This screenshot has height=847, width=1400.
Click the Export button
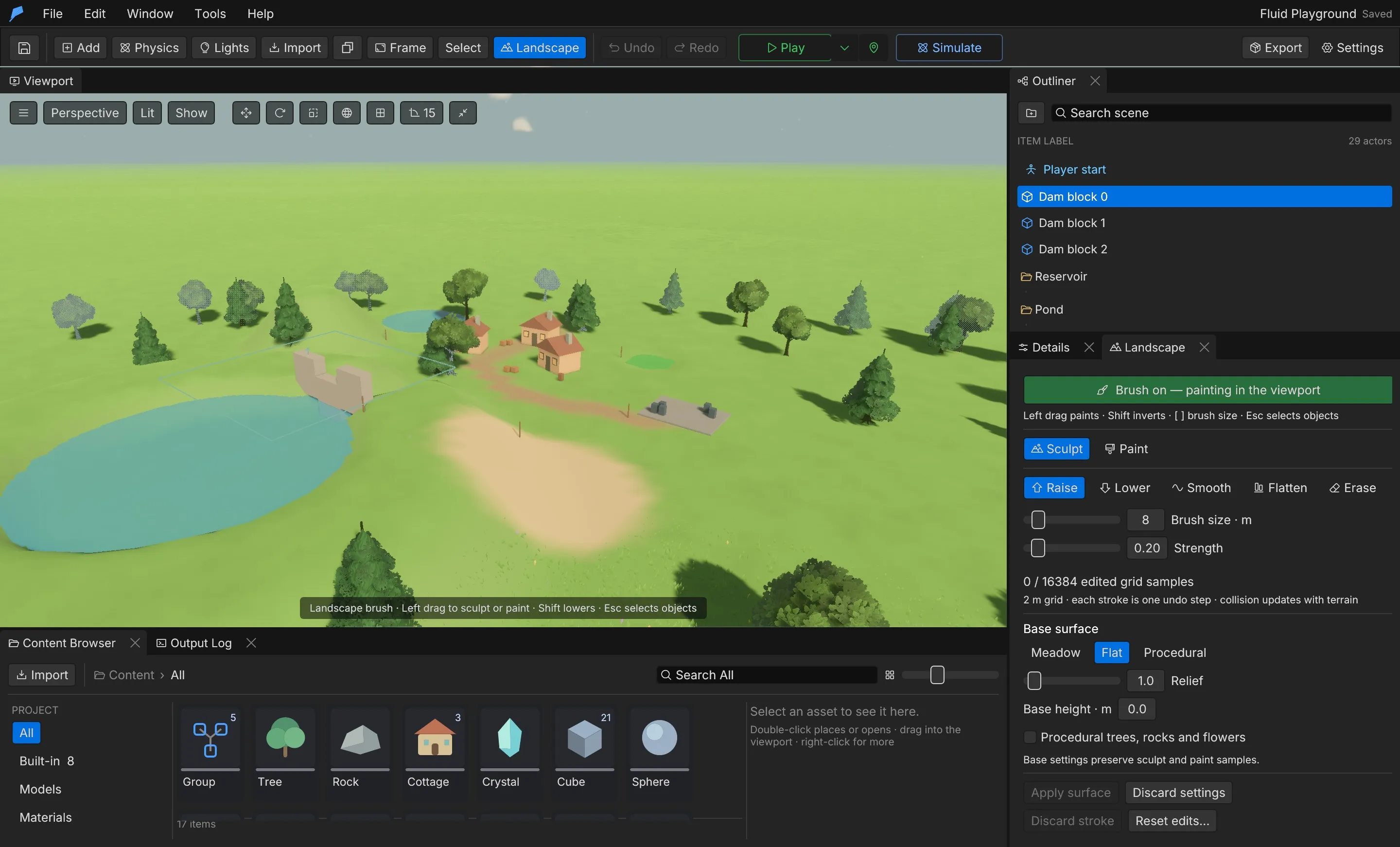pos(1275,48)
